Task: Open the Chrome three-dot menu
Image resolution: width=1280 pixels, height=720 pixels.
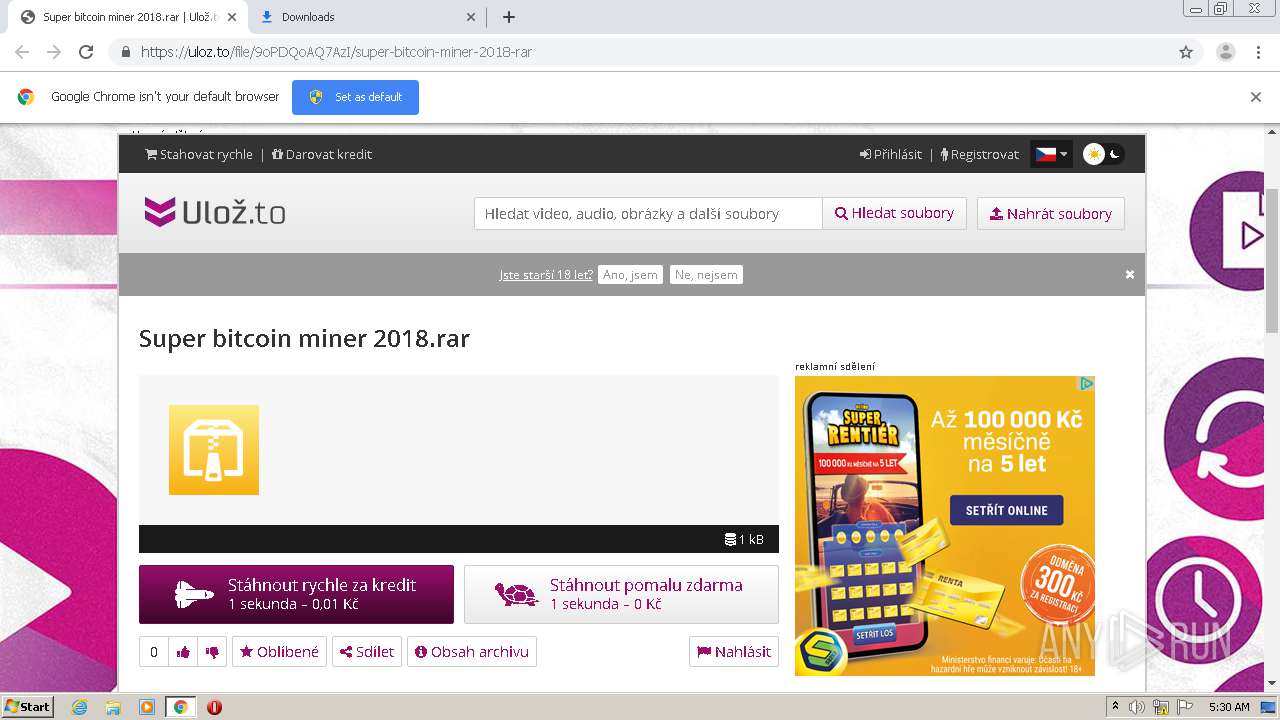Action: click(x=1258, y=52)
